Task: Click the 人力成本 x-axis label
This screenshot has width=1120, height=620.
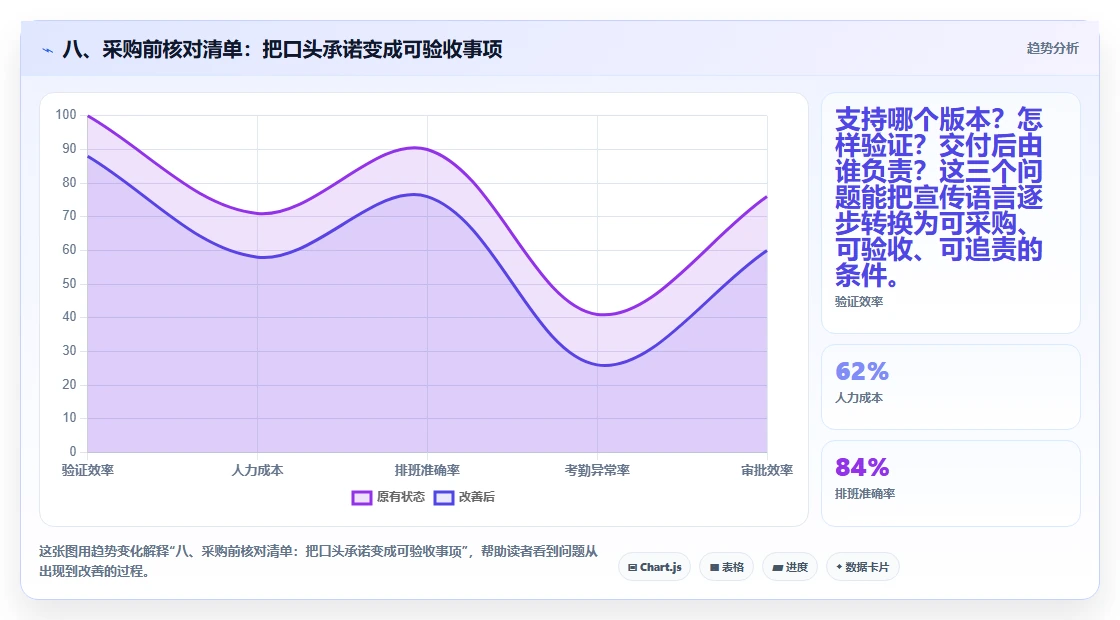Action: click(257, 470)
